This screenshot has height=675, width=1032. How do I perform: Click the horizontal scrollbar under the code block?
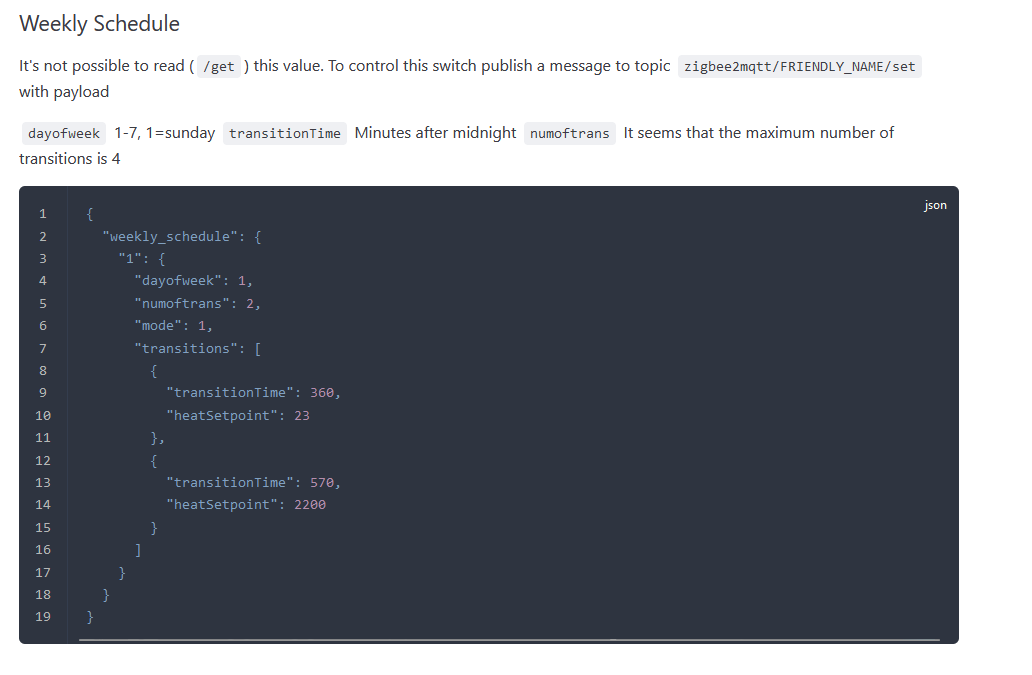point(509,639)
